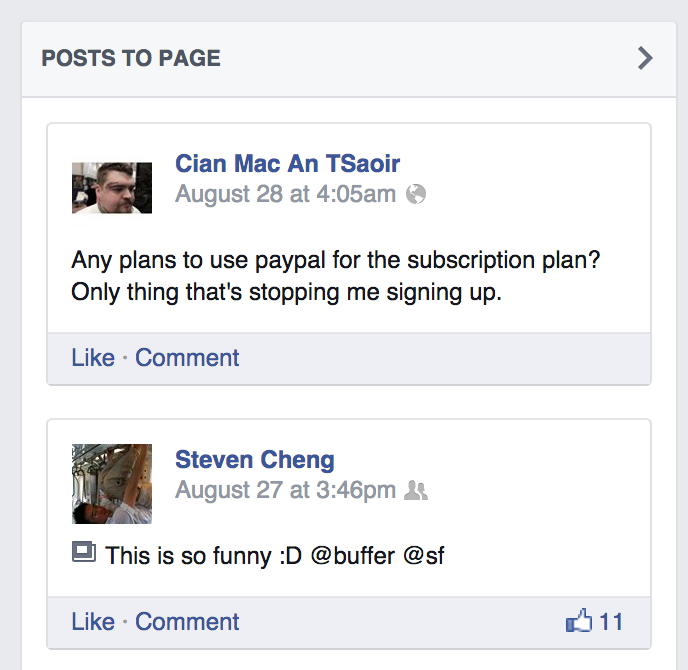Viewport: 688px width, 670px height.
Task: Open Cian Mac An TSaoir's profile name link
Action: [287, 164]
